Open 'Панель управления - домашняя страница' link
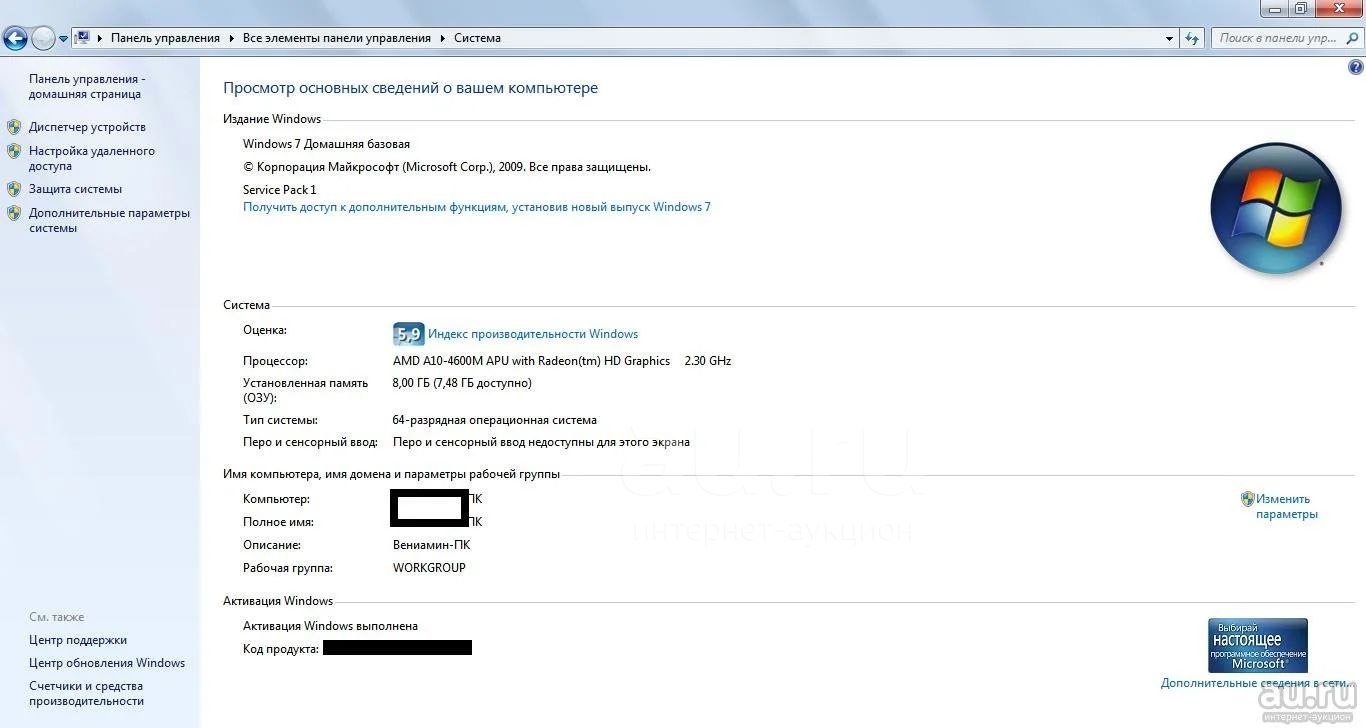The image size is (1366, 728). click(87, 87)
